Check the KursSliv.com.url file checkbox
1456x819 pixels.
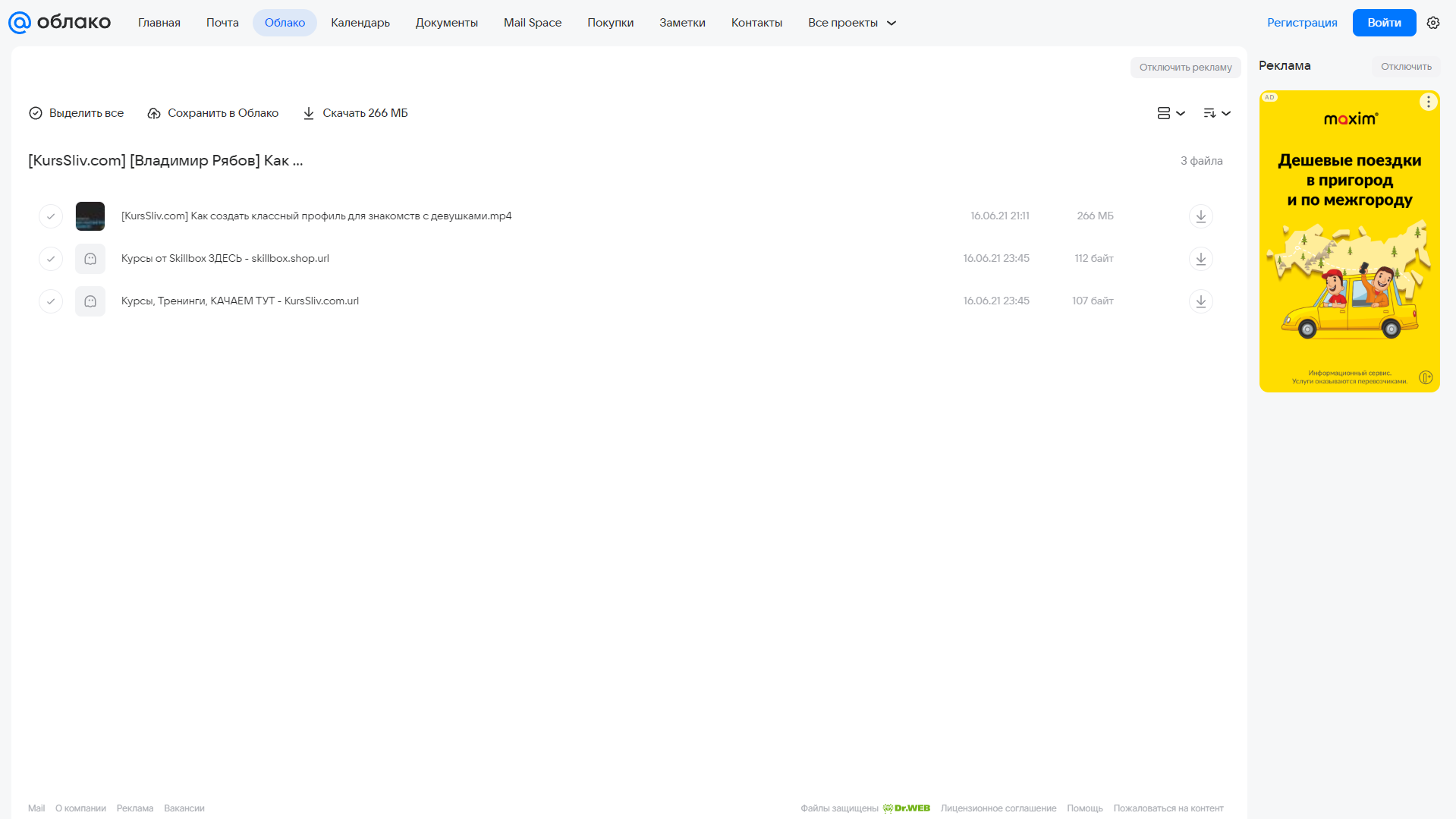click(51, 301)
